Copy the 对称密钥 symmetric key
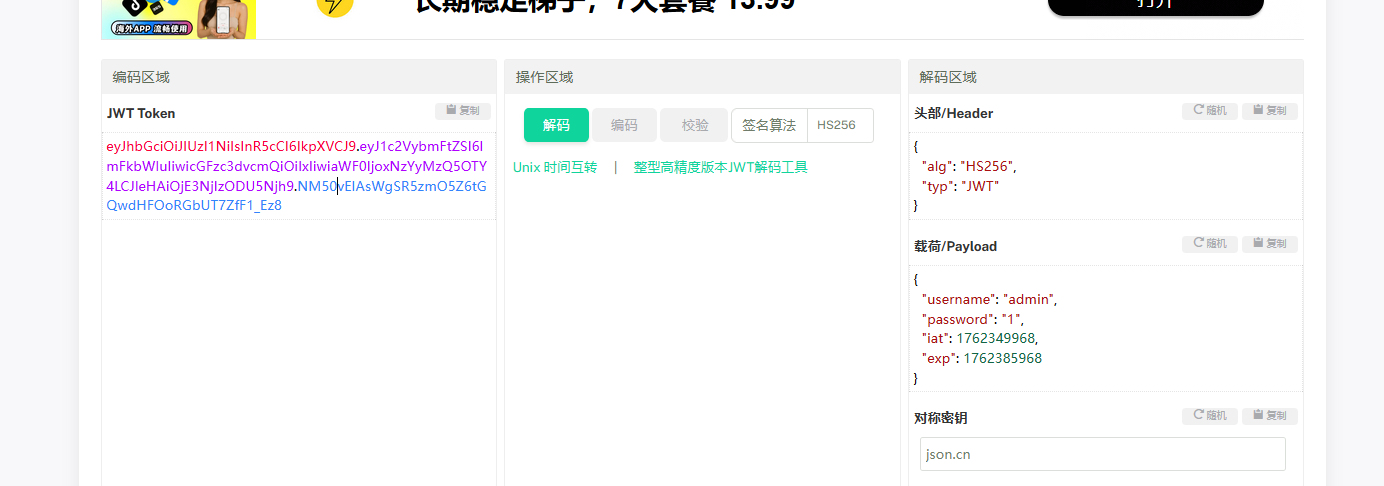Image resolution: width=1384 pixels, height=486 pixels. pos(1269,416)
